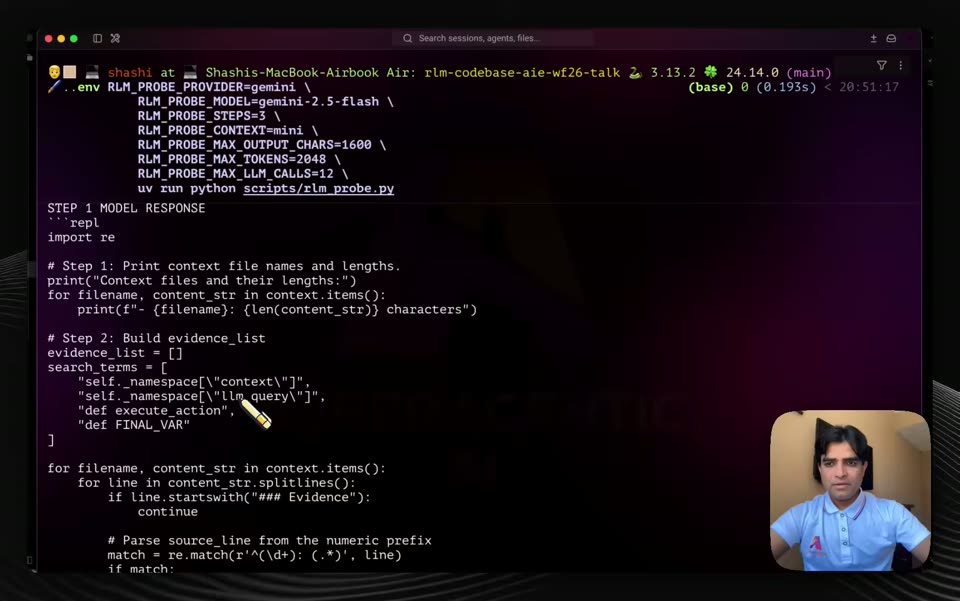The image size is (960, 601).
Task: Click the match = re.match(...) line
Action: [254, 555]
